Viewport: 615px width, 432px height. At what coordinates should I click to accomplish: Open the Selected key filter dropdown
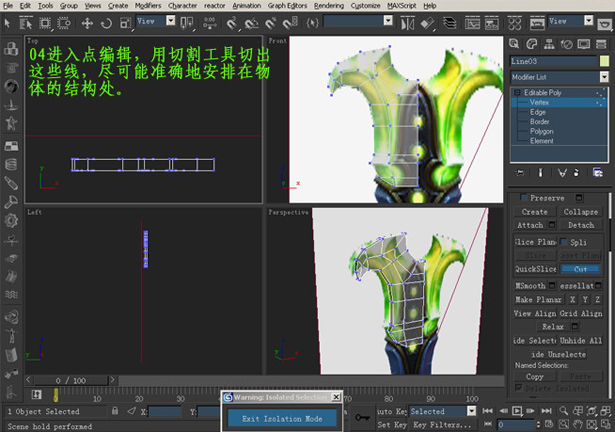(439, 411)
